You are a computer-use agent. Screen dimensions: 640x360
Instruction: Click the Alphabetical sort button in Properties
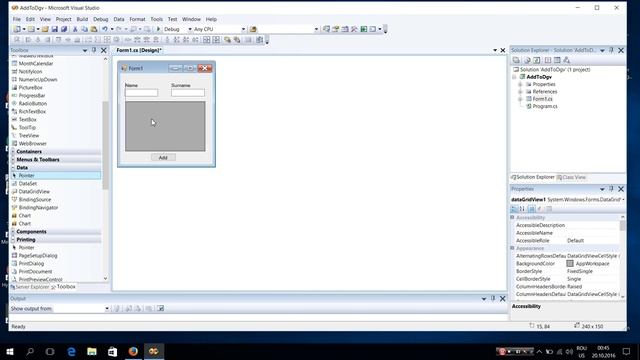[522, 209]
